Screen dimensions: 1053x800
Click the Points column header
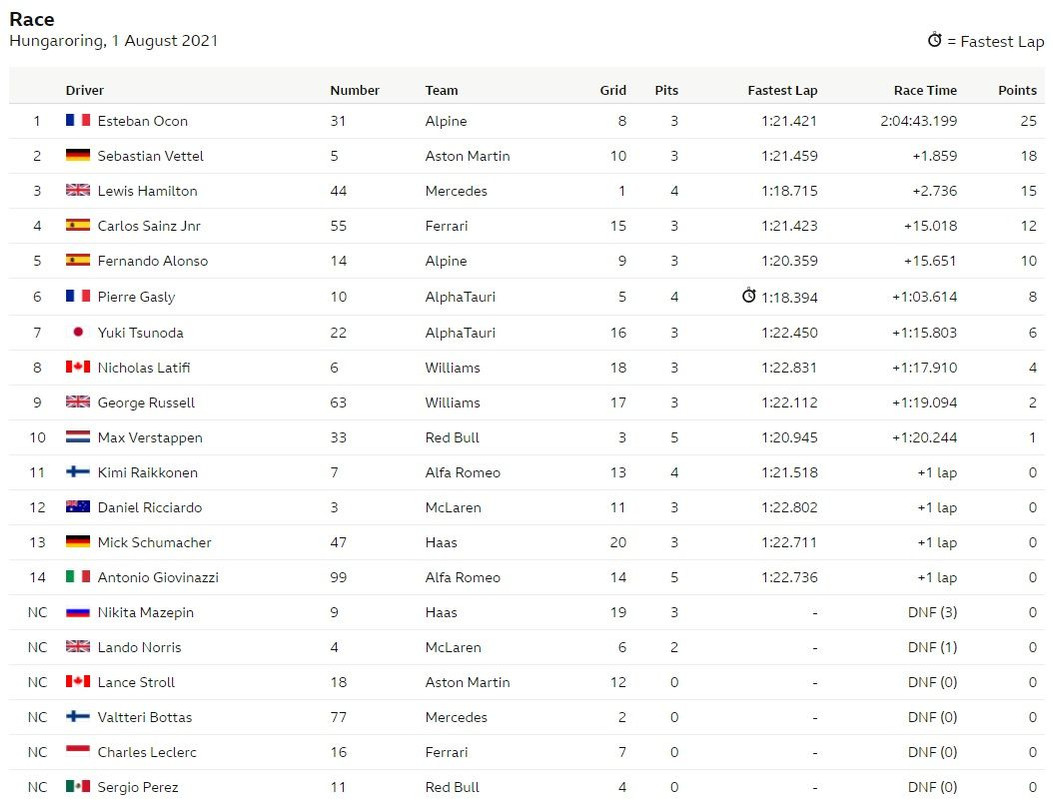(x=1017, y=90)
